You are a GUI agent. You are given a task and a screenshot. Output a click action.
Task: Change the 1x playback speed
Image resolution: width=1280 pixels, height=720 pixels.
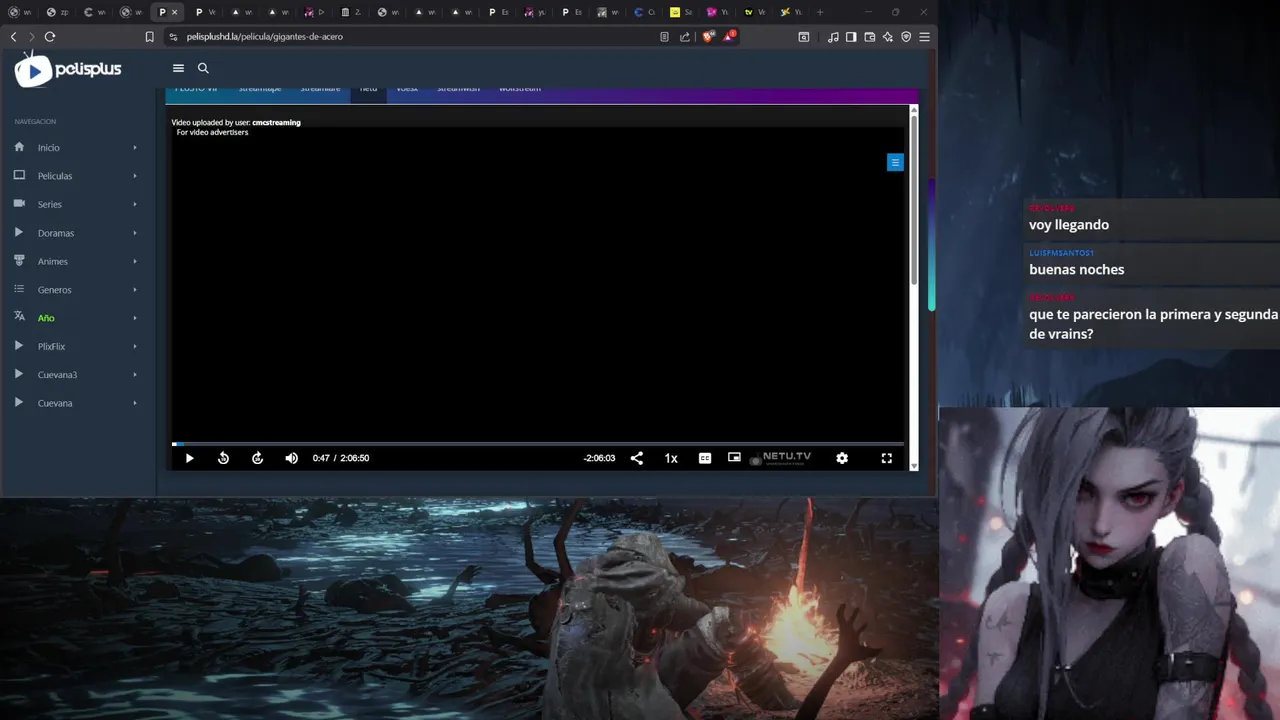[x=671, y=458]
